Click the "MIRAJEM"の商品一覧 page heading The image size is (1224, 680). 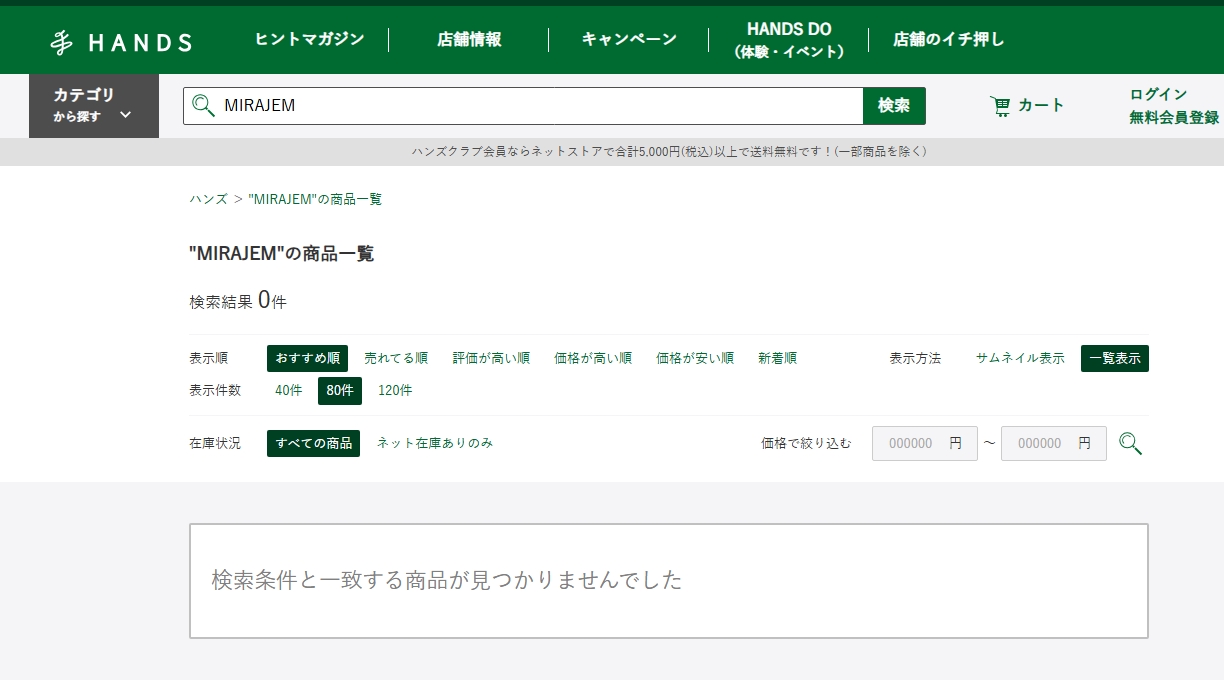point(282,254)
